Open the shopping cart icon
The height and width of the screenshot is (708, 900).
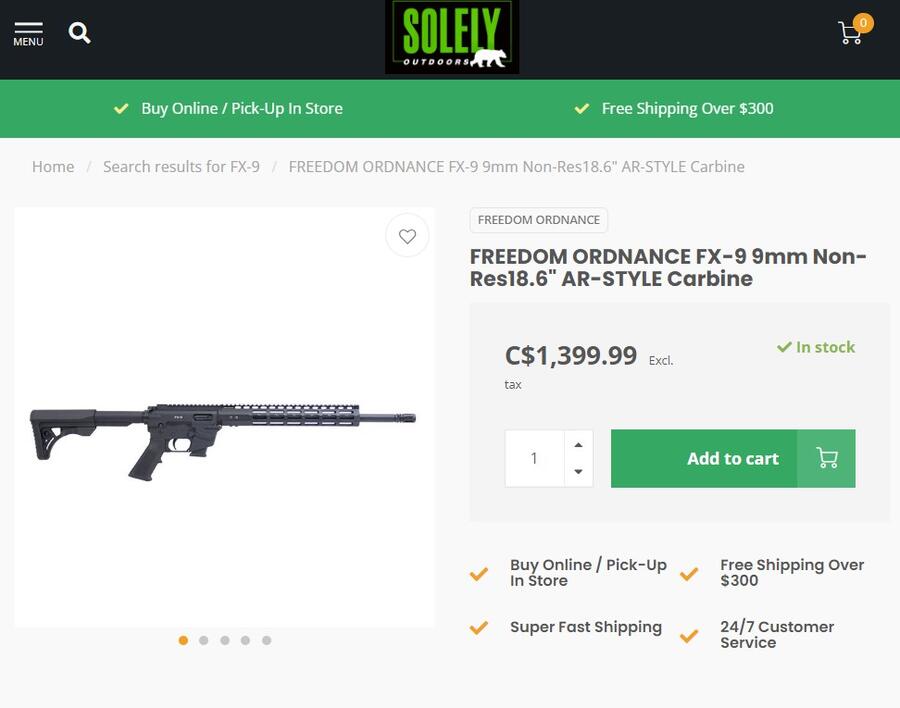tap(850, 34)
